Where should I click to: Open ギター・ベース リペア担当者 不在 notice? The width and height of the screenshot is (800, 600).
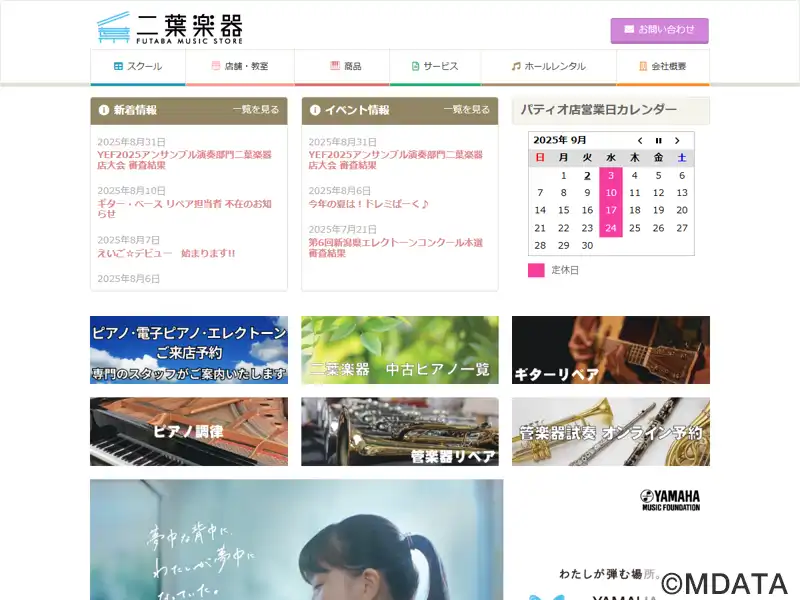click(184, 209)
